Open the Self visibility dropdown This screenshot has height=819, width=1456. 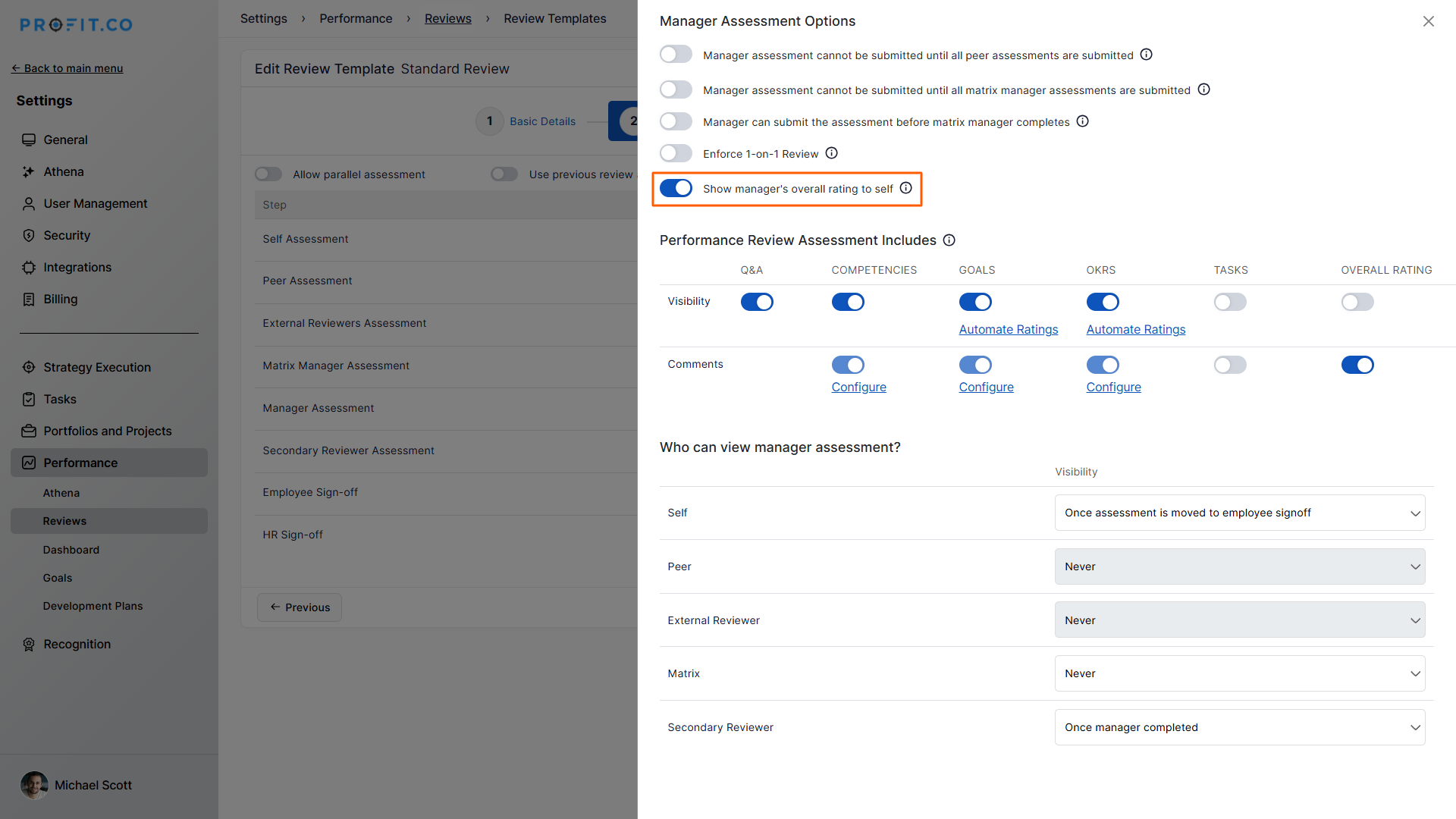pos(1239,513)
